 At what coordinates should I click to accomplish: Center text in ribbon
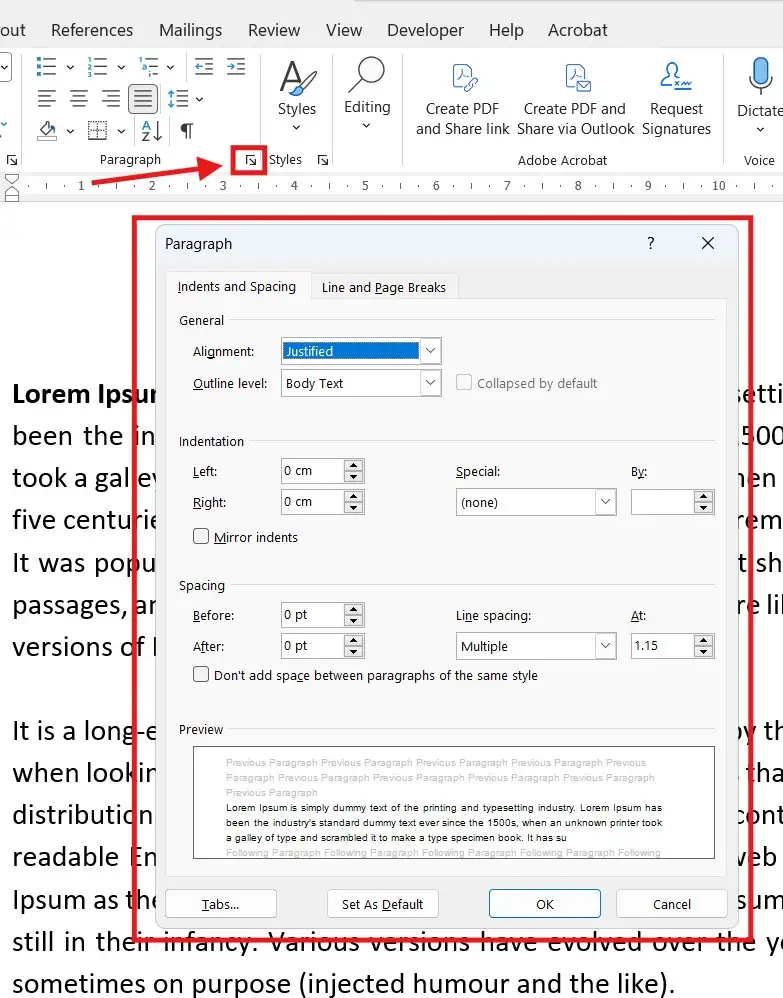tap(79, 99)
